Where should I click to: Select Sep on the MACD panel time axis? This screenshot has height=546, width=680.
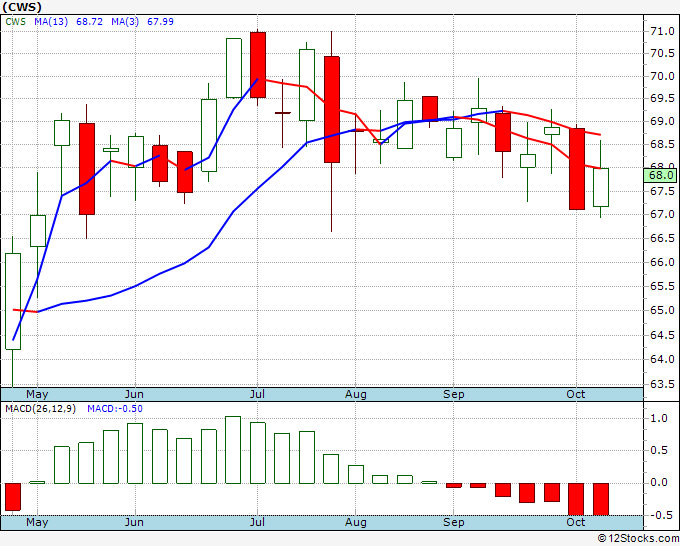point(454,522)
